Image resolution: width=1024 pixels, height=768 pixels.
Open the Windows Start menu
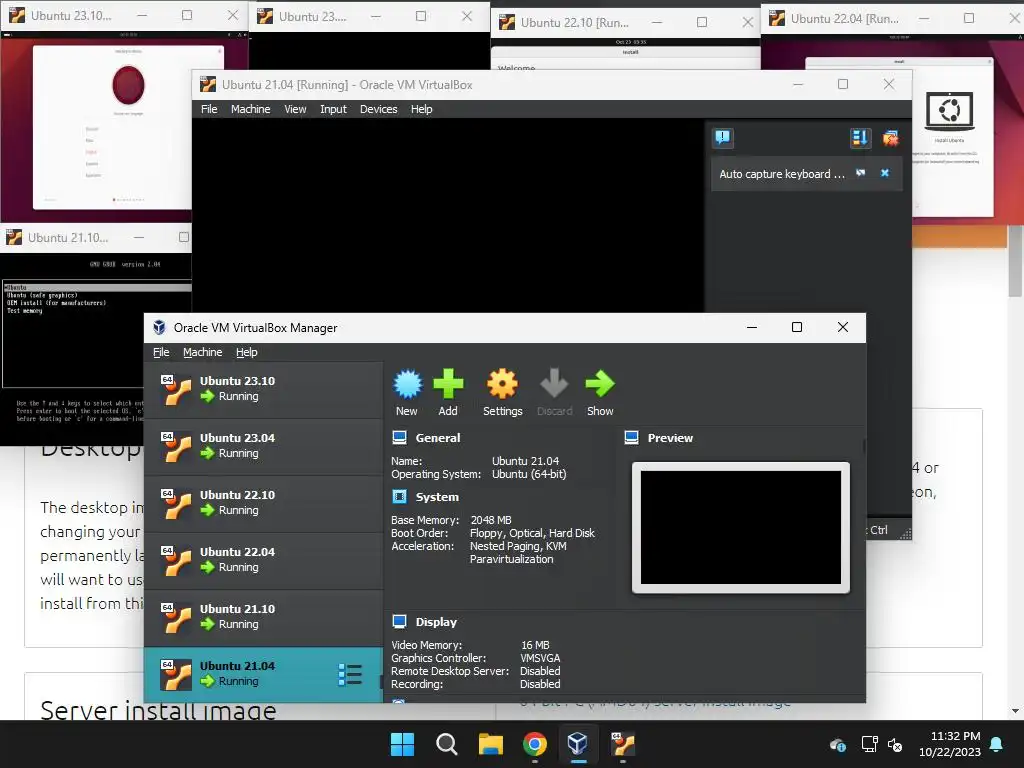coord(402,744)
